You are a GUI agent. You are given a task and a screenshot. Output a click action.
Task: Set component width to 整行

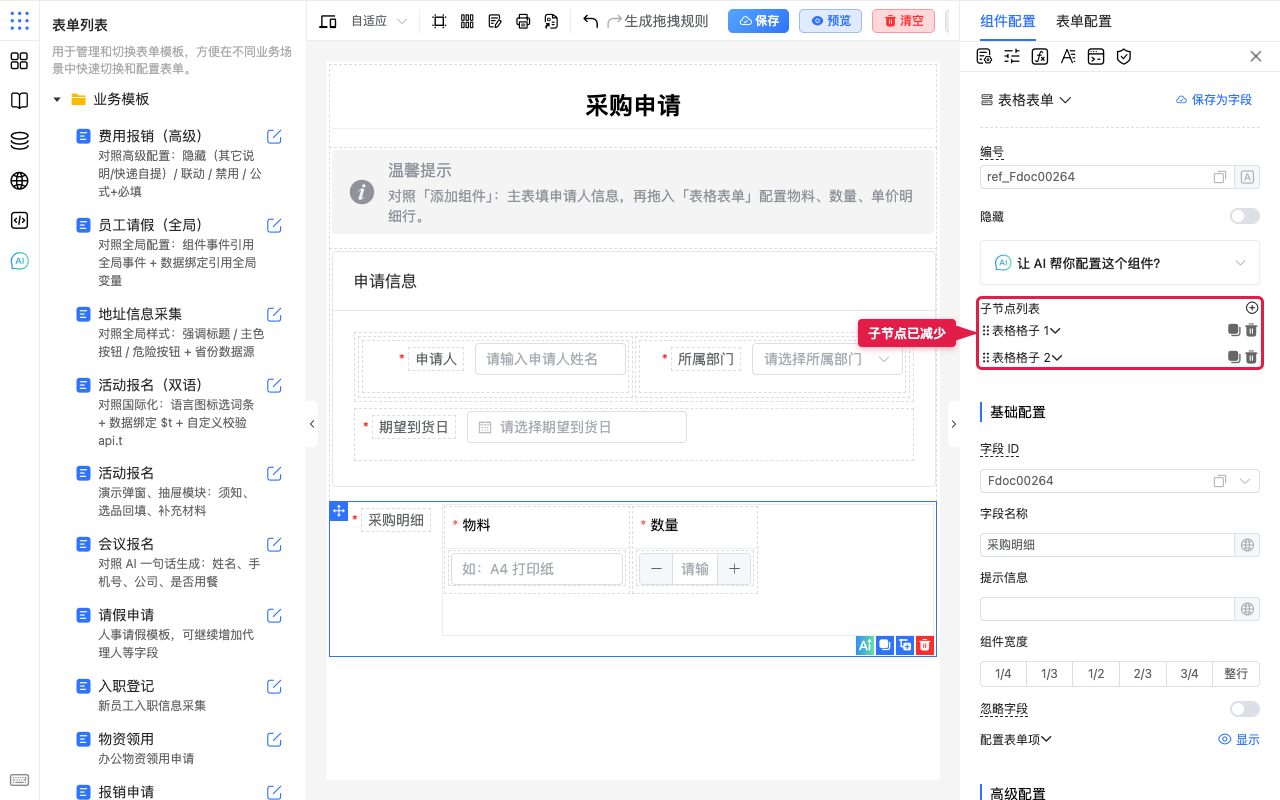(1236, 674)
